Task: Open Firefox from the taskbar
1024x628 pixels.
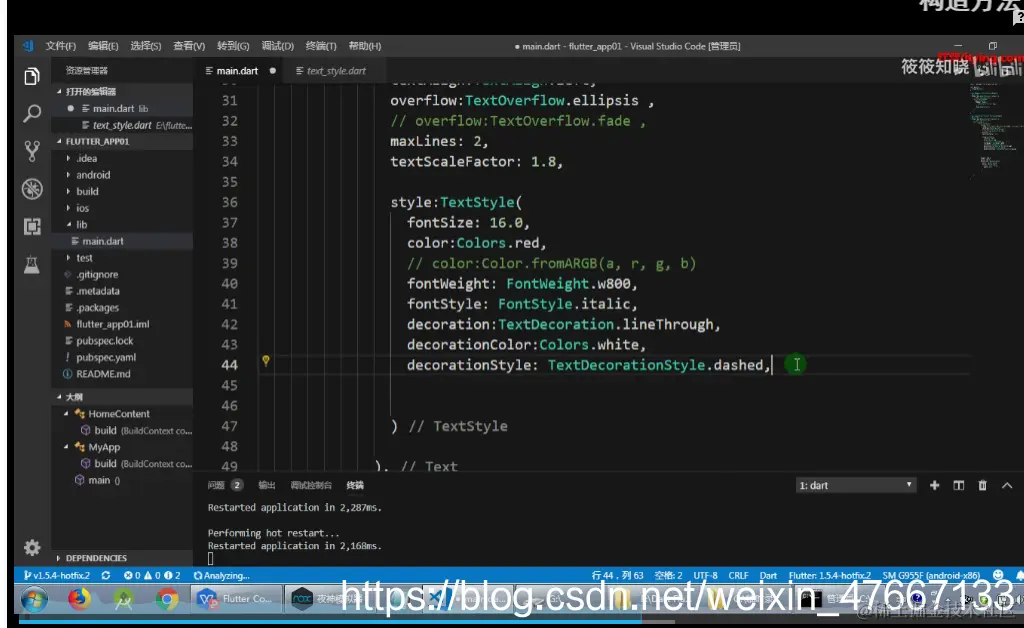Action: point(79,599)
